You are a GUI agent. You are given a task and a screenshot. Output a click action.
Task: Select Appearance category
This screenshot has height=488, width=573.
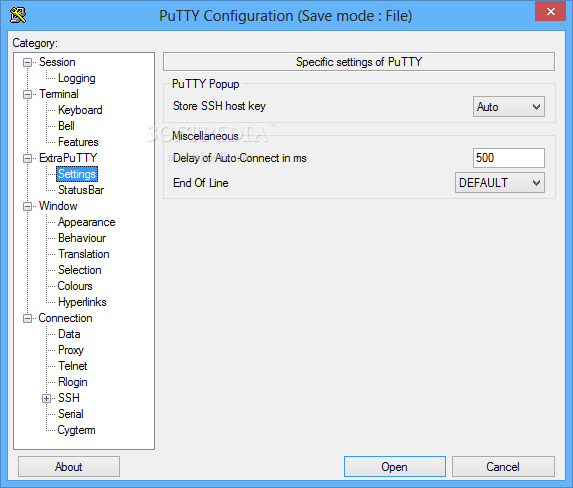87,222
